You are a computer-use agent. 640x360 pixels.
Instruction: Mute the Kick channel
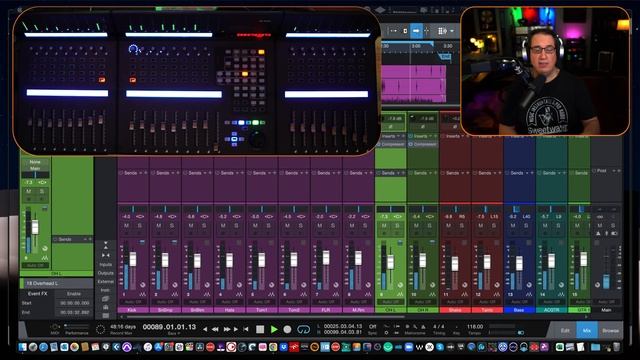pos(126,225)
